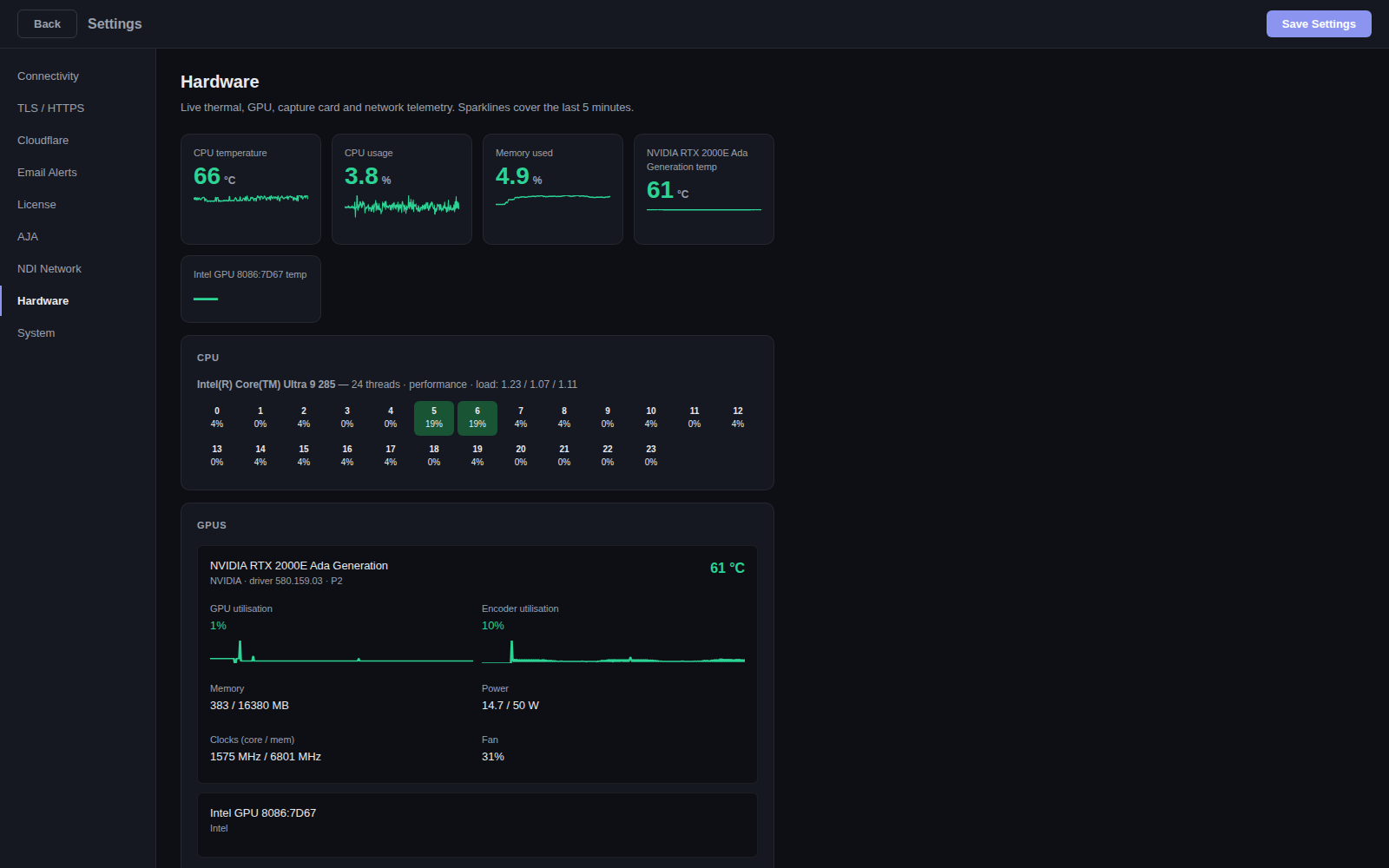Click the CPU usage sparkline card
The height and width of the screenshot is (868, 1389).
click(402, 189)
